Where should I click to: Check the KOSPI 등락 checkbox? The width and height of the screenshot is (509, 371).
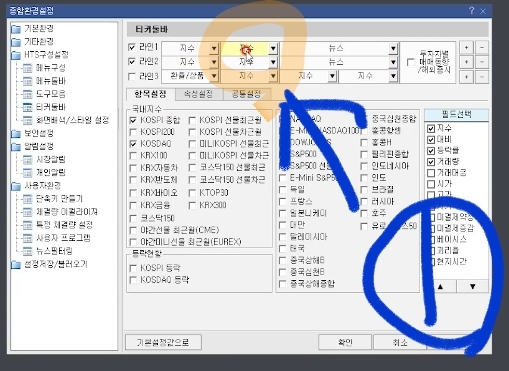click(133, 268)
